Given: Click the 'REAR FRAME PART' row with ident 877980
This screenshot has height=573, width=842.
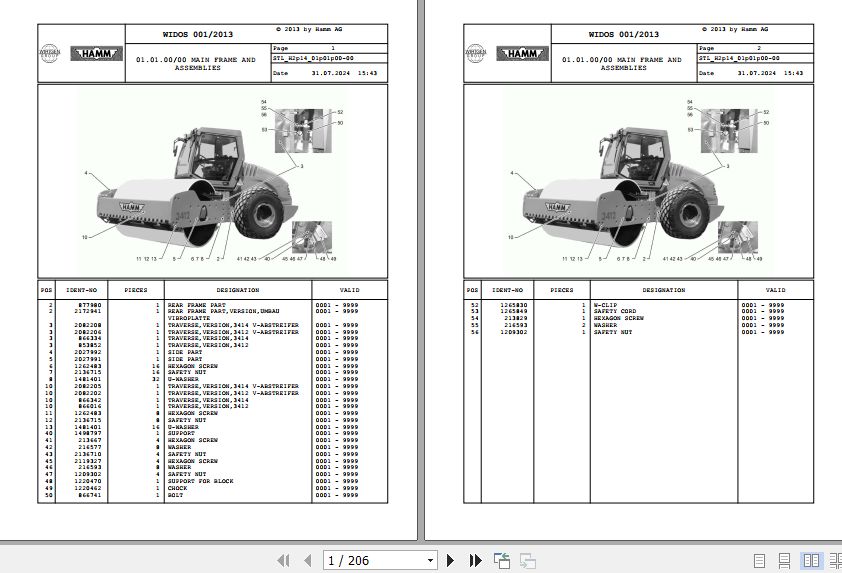Looking at the screenshot, I should (x=212, y=305).
